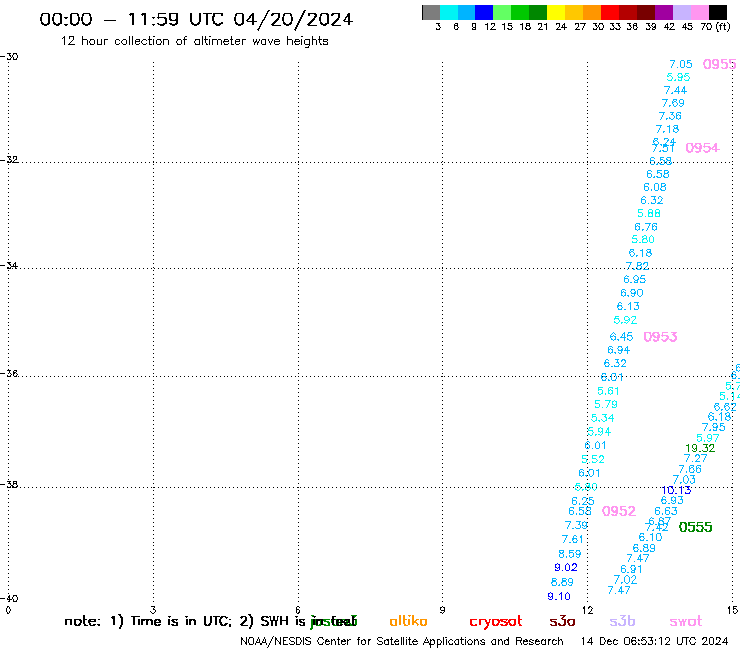This screenshot has height=650, width=740.
Task: Click the "altika" satellite legend label
Action: tap(408, 621)
